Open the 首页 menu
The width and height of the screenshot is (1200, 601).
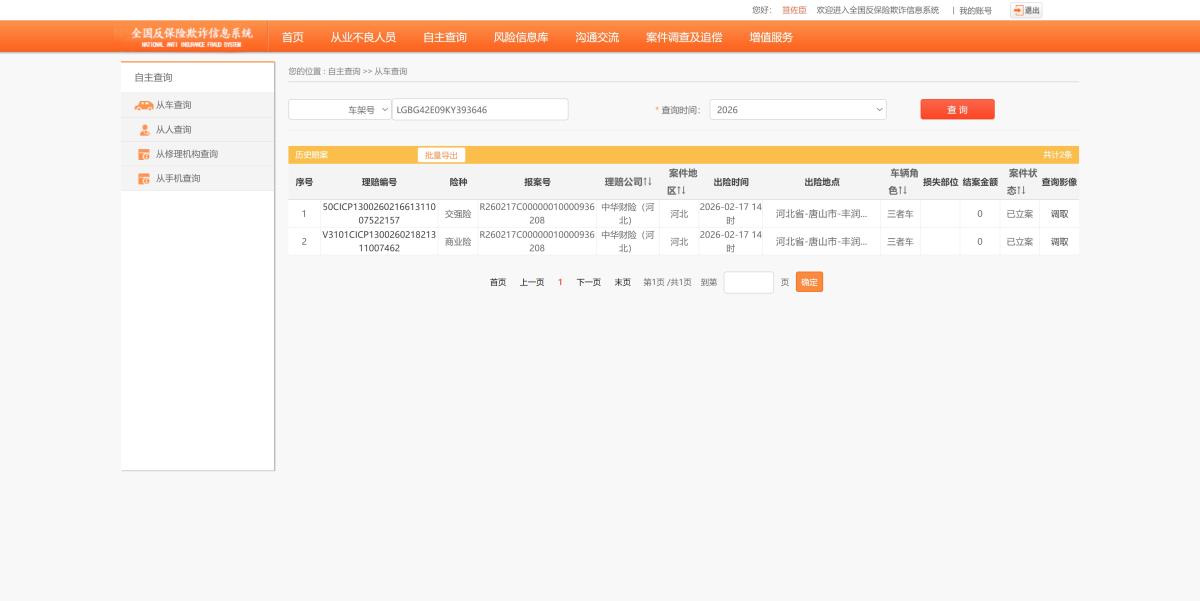point(293,37)
